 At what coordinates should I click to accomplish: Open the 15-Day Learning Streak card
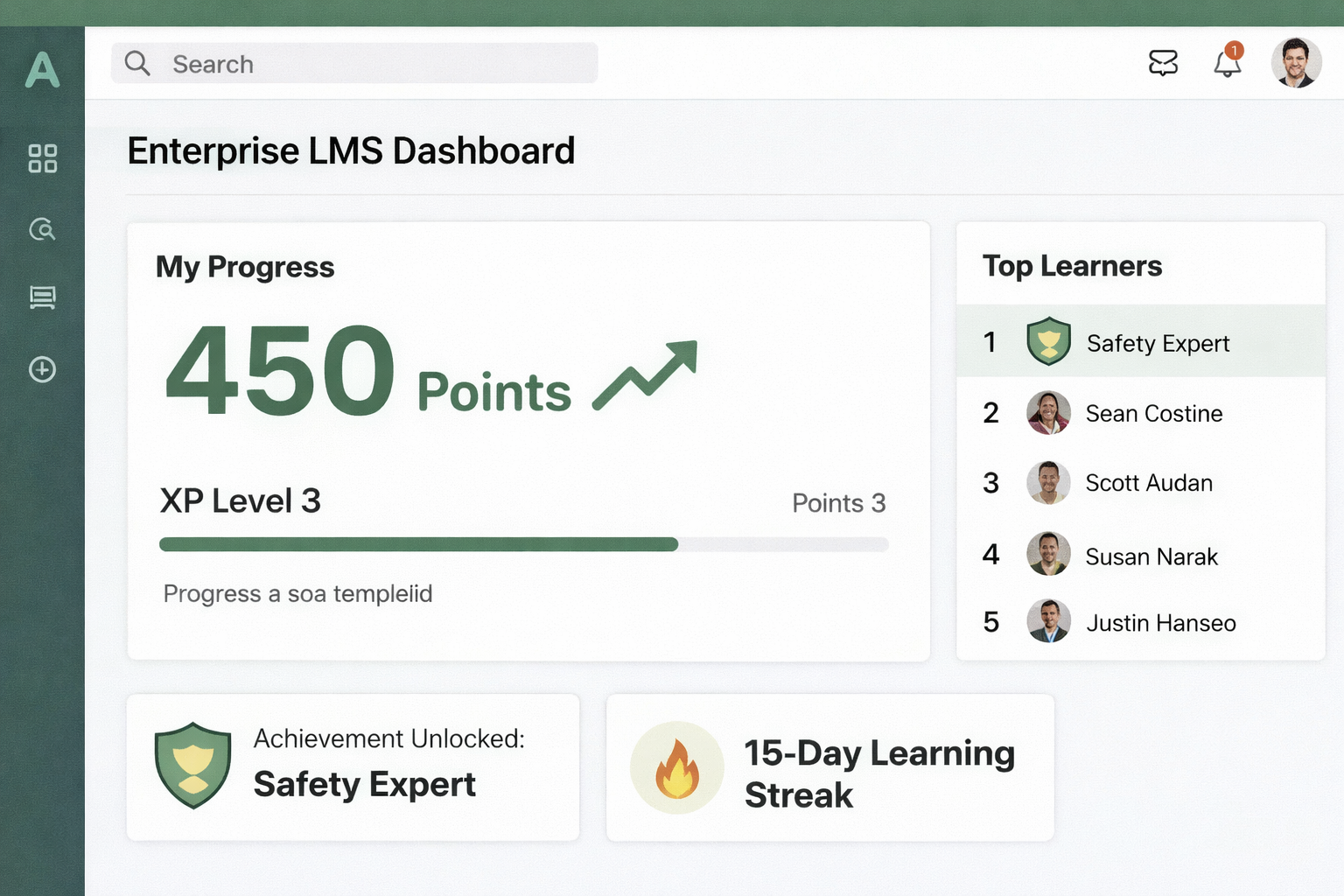(829, 767)
